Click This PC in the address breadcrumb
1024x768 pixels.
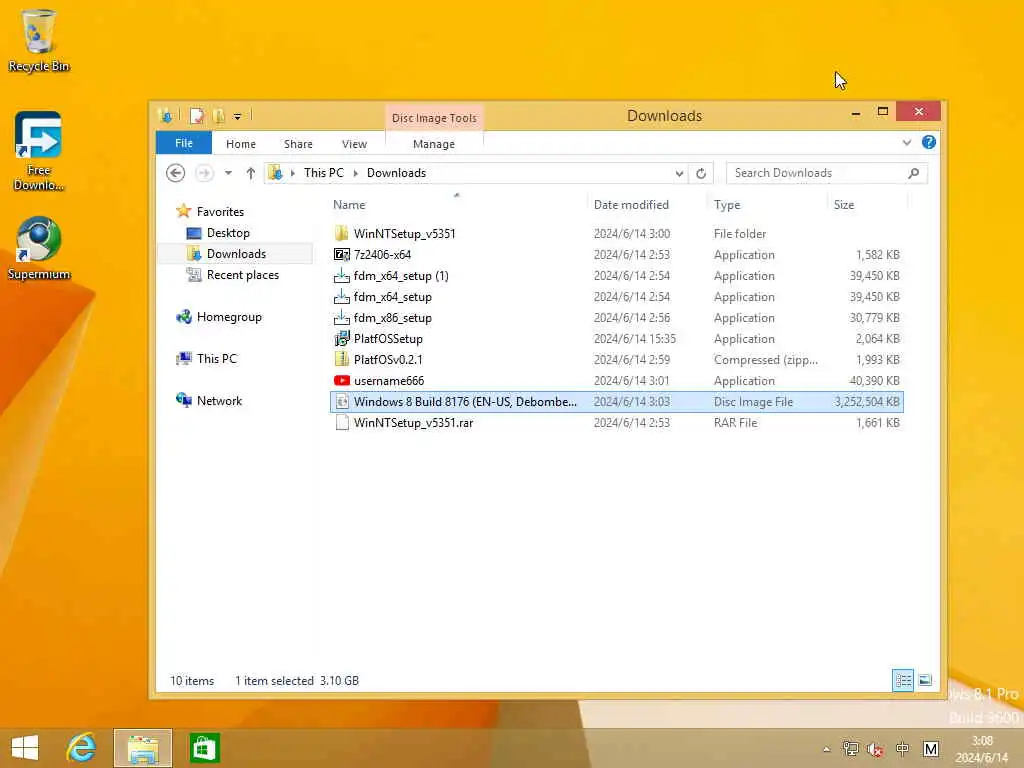coord(323,173)
